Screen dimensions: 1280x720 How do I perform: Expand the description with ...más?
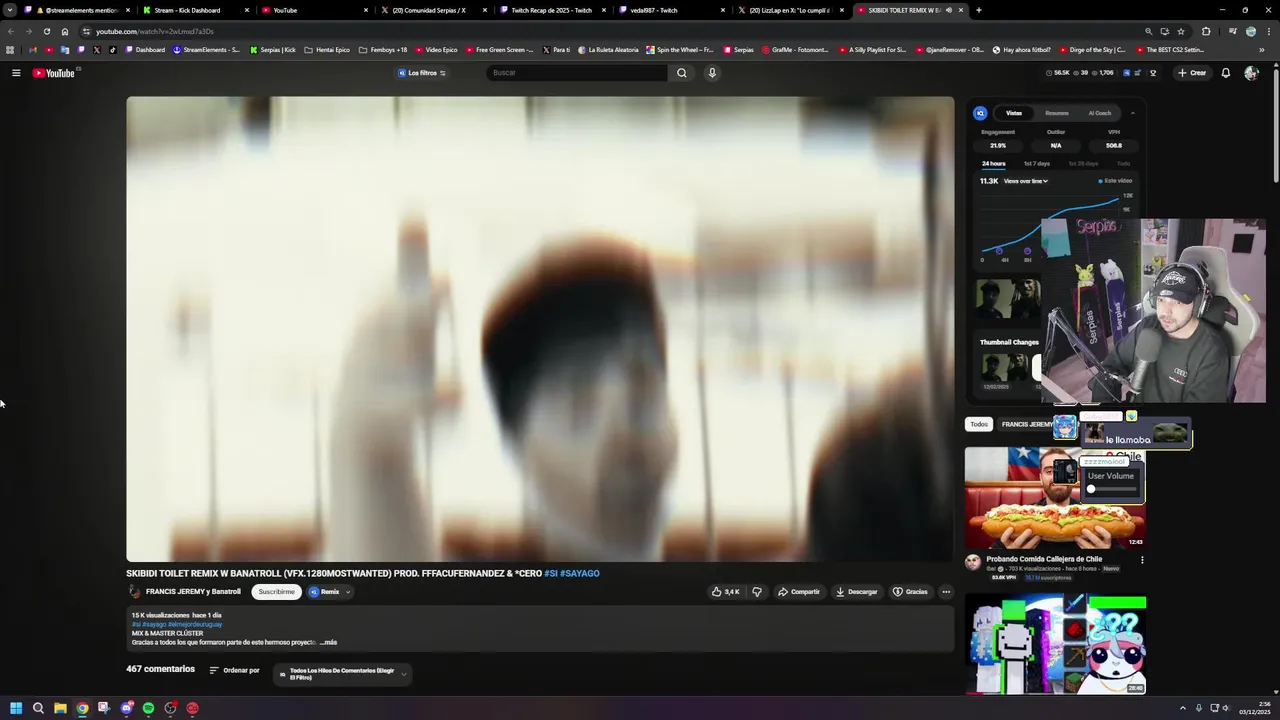point(328,642)
